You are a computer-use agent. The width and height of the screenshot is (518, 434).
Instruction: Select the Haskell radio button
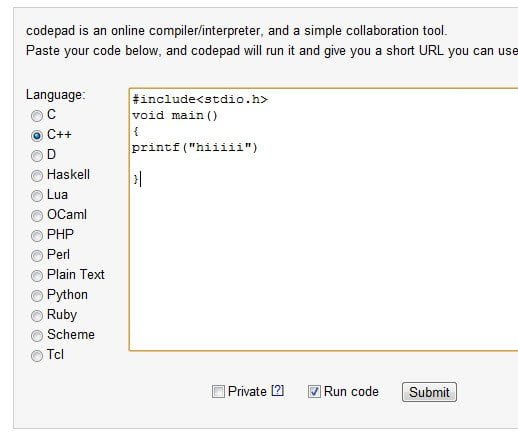point(37,176)
